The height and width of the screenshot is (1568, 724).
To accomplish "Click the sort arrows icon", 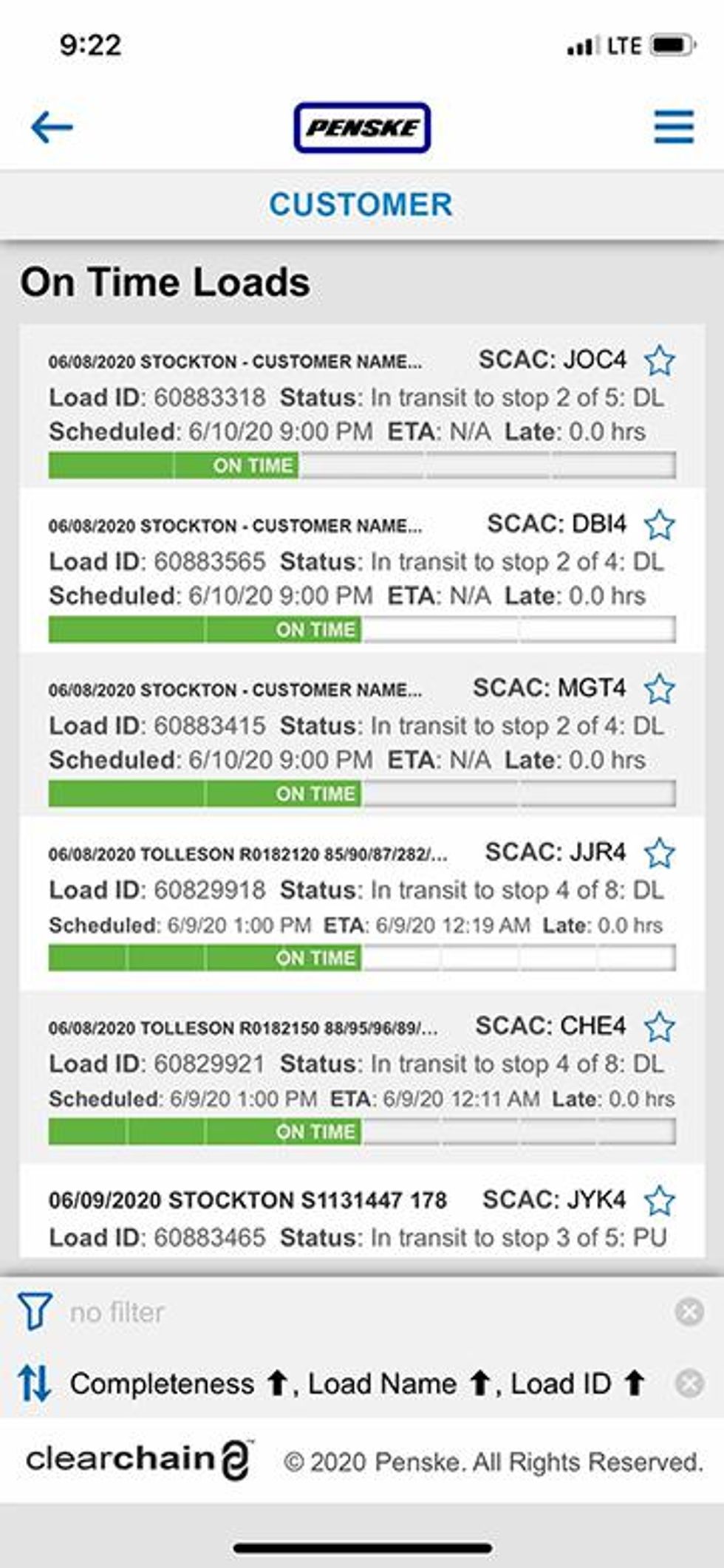I will coord(35,1383).
